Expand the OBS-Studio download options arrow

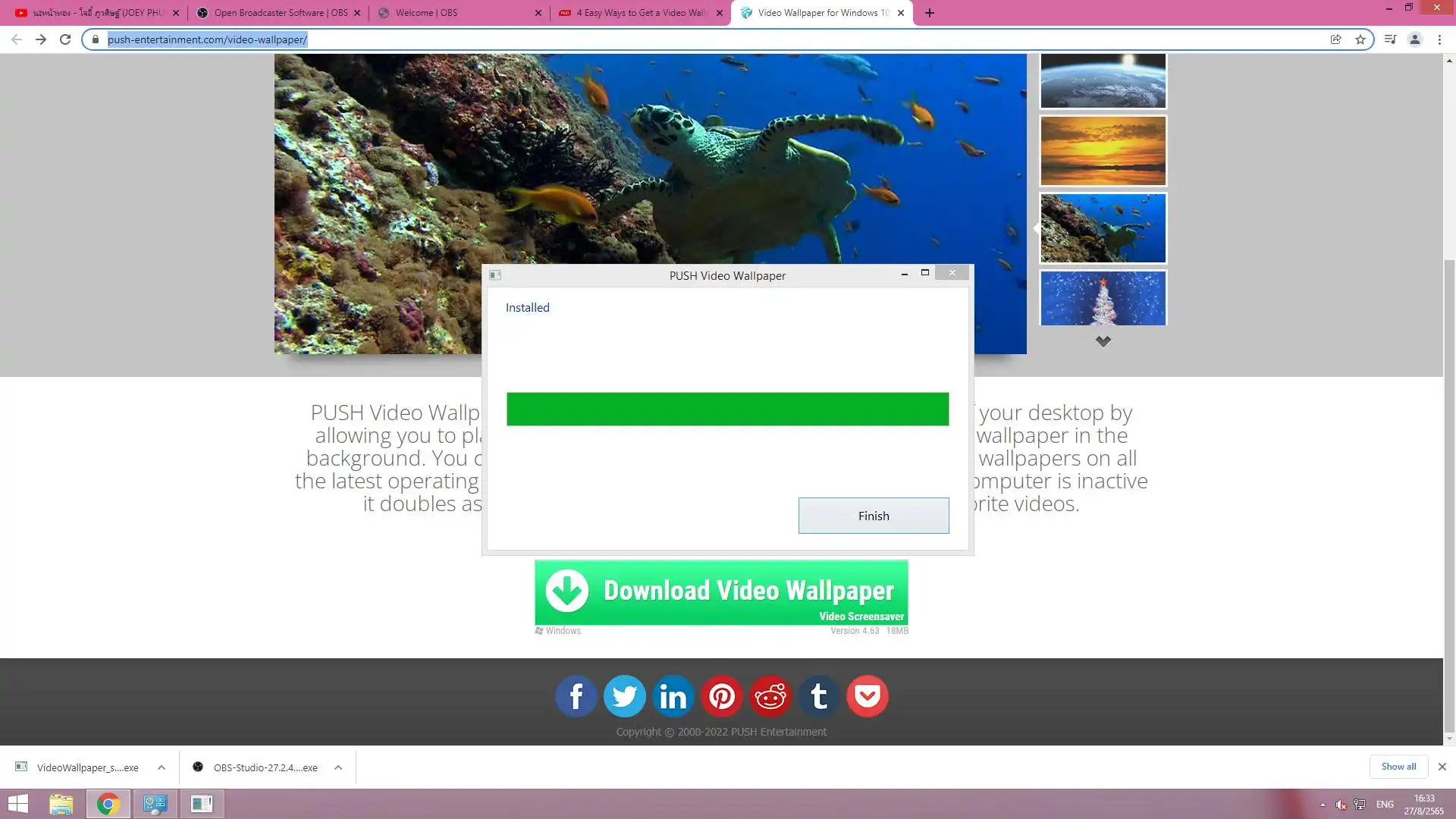click(x=338, y=767)
